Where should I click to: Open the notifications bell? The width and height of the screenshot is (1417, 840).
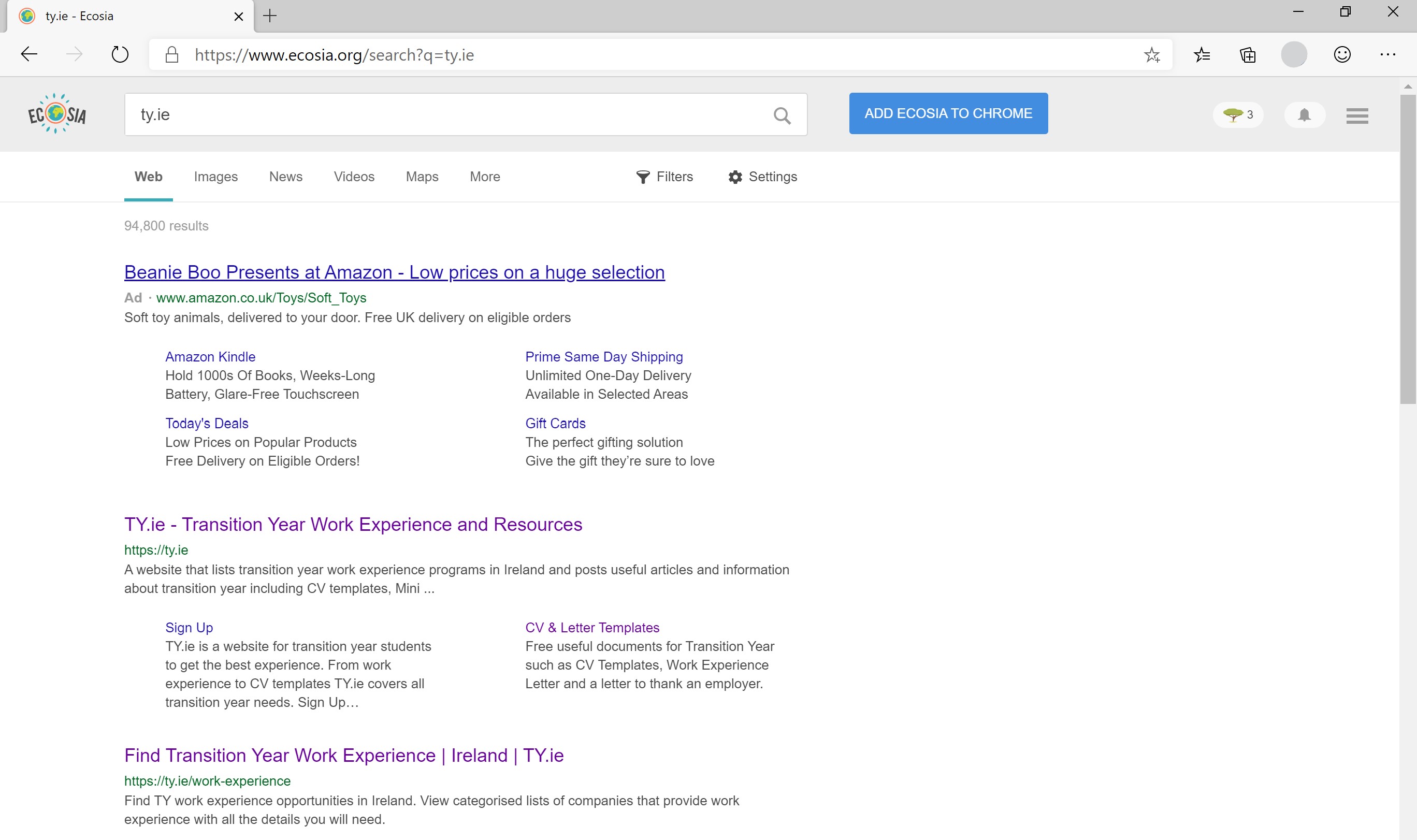pos(1305,115)
